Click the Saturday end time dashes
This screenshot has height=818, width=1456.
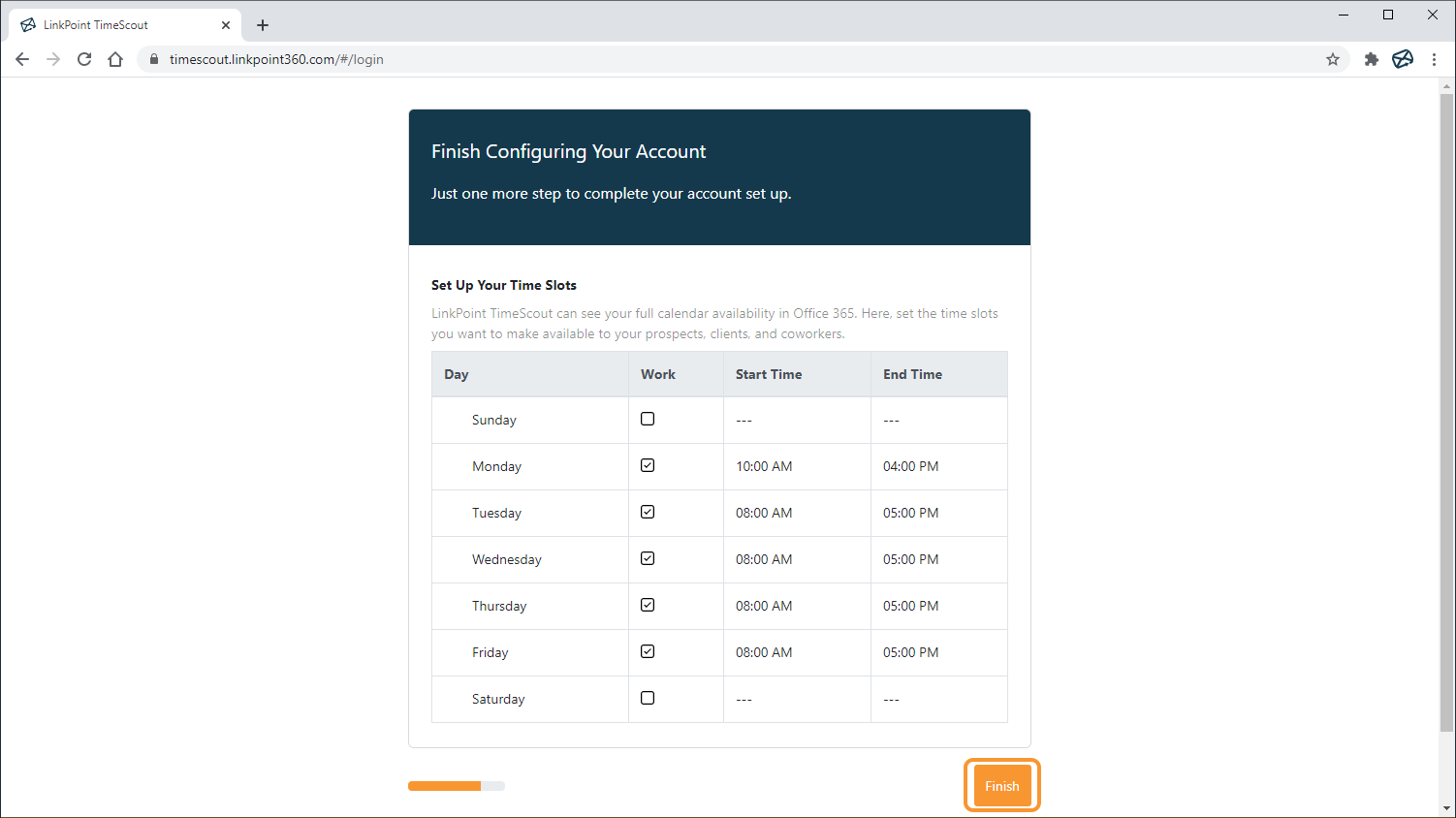(892, 700)
